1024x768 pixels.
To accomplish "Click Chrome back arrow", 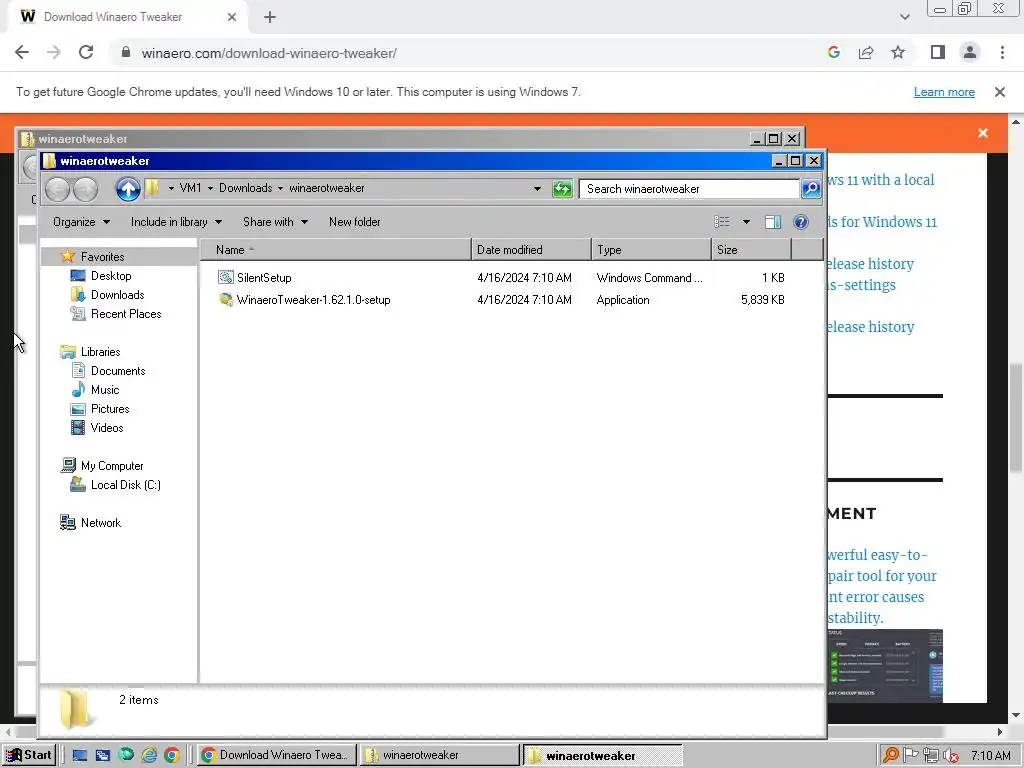I will (22, 53).
